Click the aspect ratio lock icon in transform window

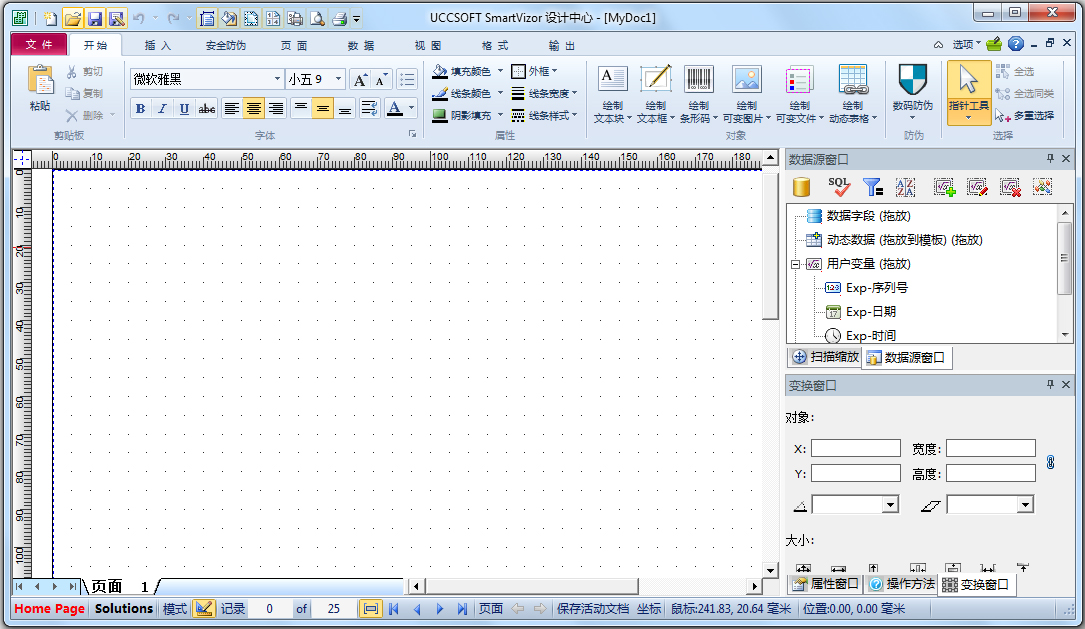click(x=1050, y=462)
